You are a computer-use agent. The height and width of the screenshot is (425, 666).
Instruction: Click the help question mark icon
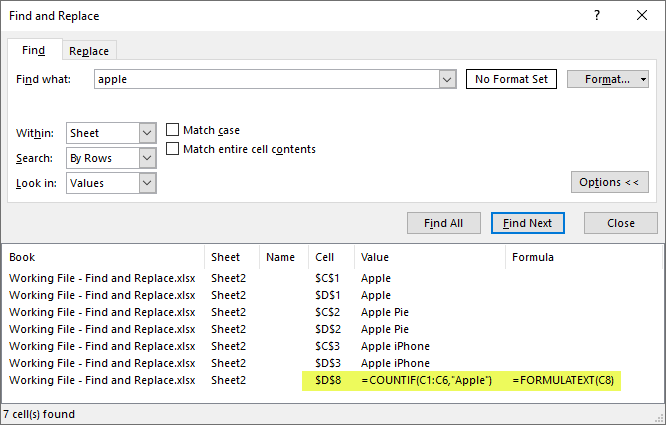598,16
